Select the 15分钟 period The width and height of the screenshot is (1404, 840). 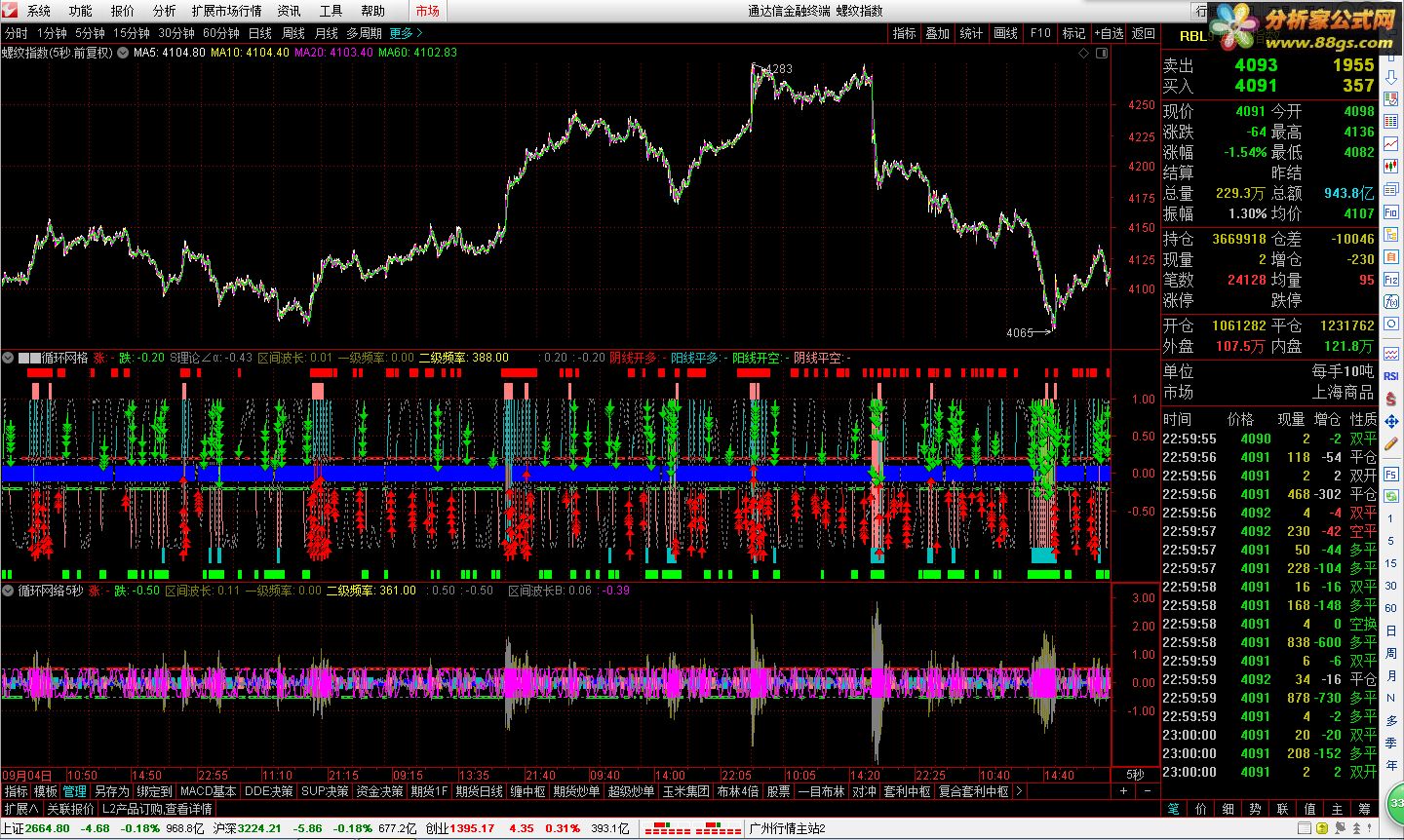point(131,33)
